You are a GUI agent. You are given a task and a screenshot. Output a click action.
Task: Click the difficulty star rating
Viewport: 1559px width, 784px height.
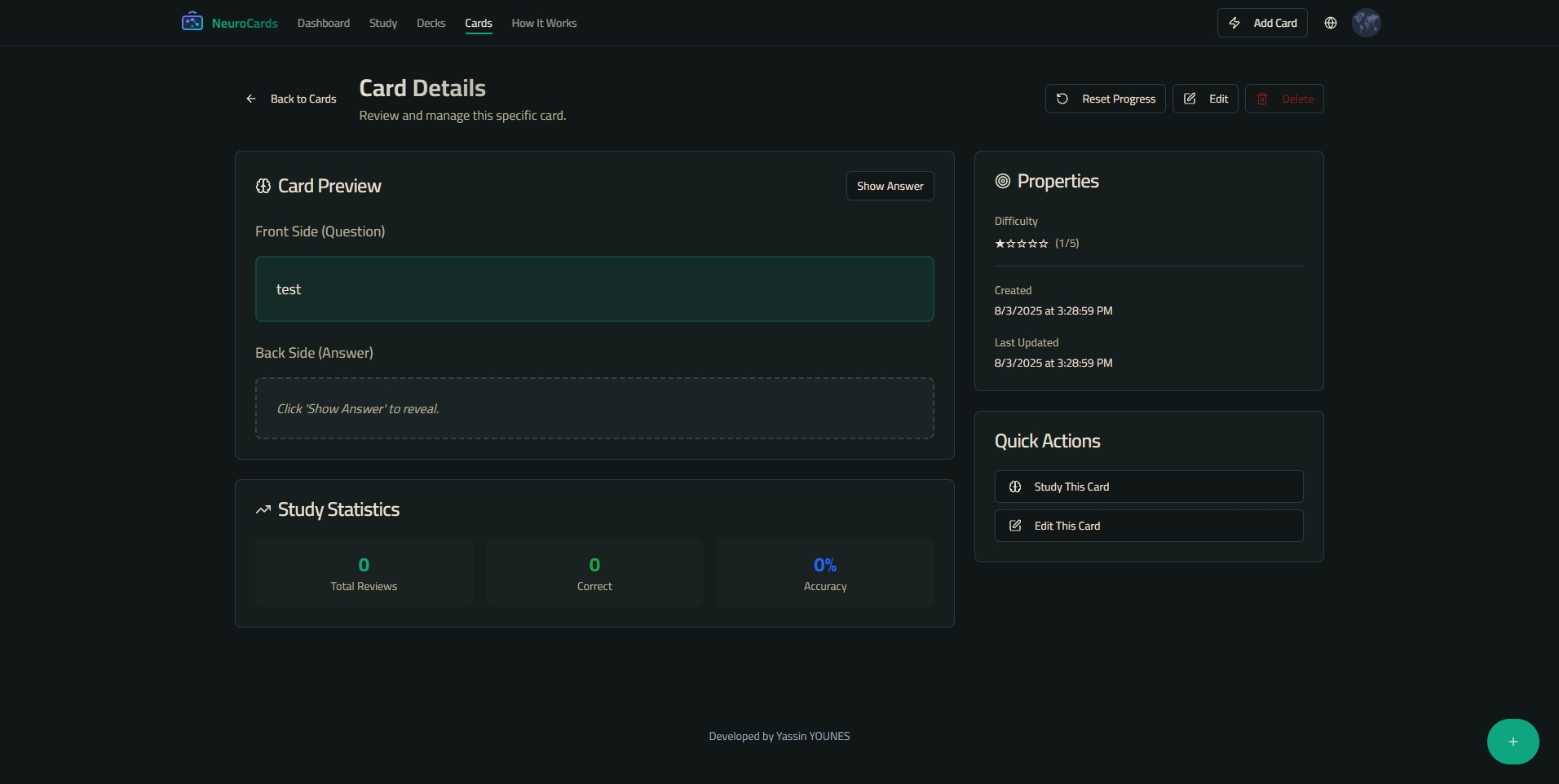click(1022, 243)
